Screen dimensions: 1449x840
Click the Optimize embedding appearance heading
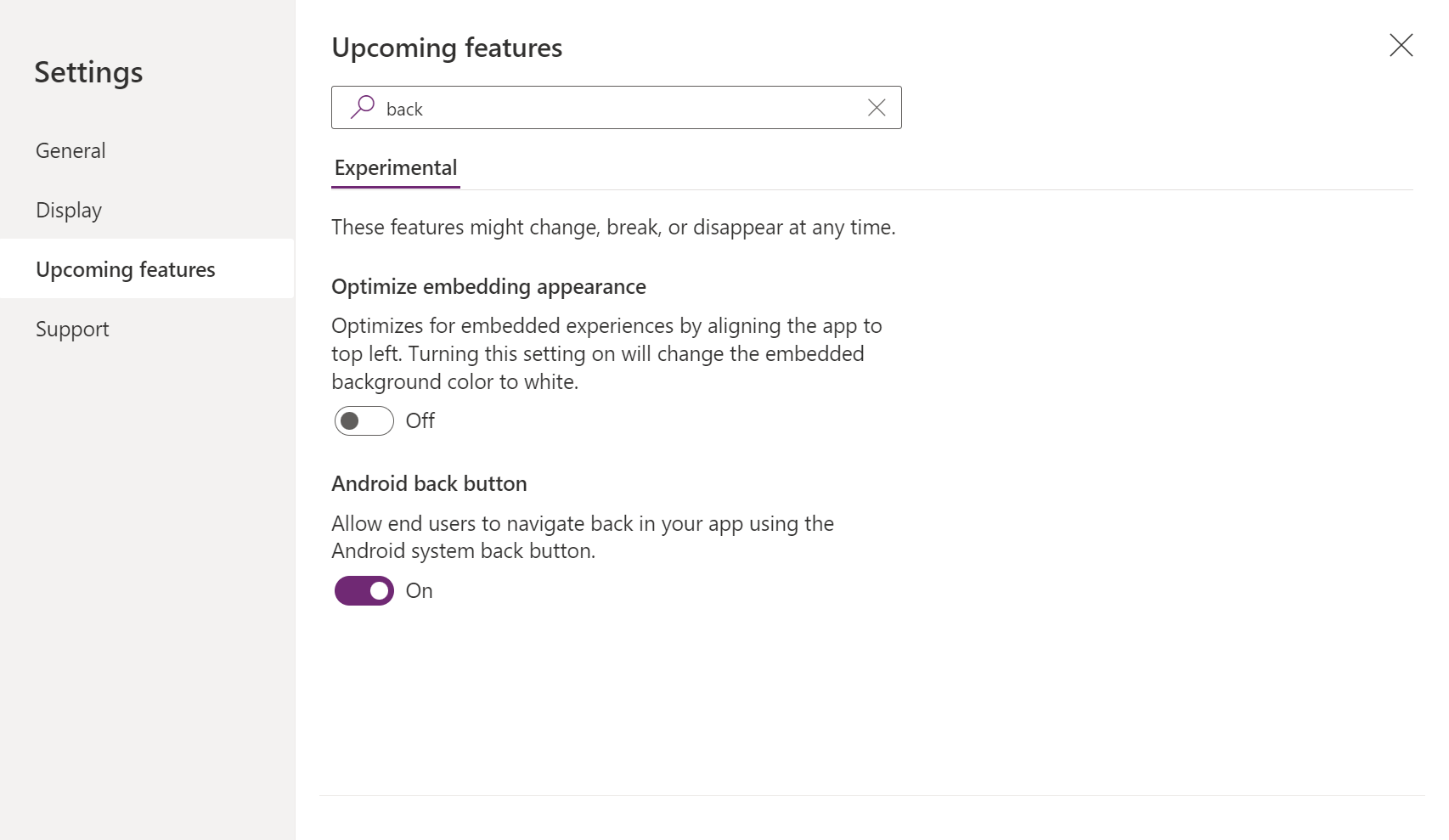pyautogui.click(x=488, y=286)
